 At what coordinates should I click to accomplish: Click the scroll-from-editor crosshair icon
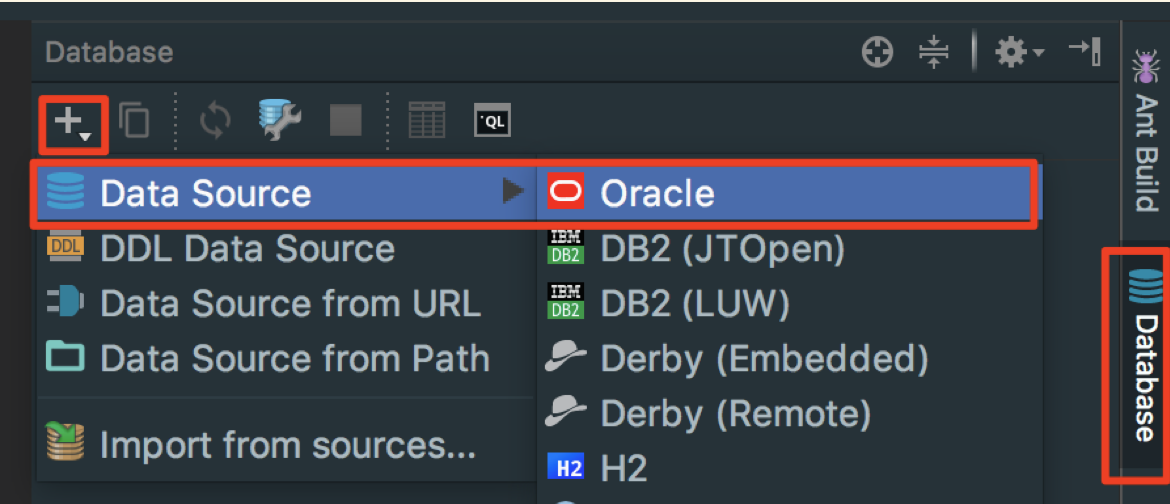pos(878,53)
